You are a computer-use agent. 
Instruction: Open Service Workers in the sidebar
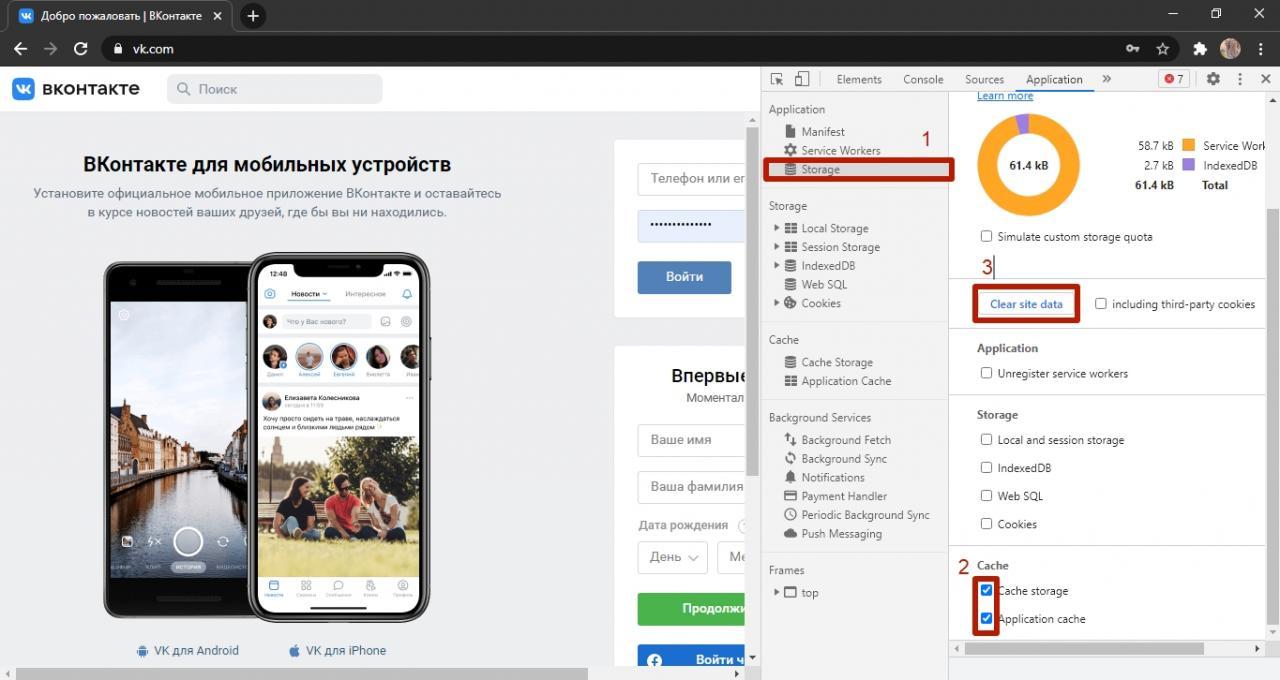(x=841, y=151)
